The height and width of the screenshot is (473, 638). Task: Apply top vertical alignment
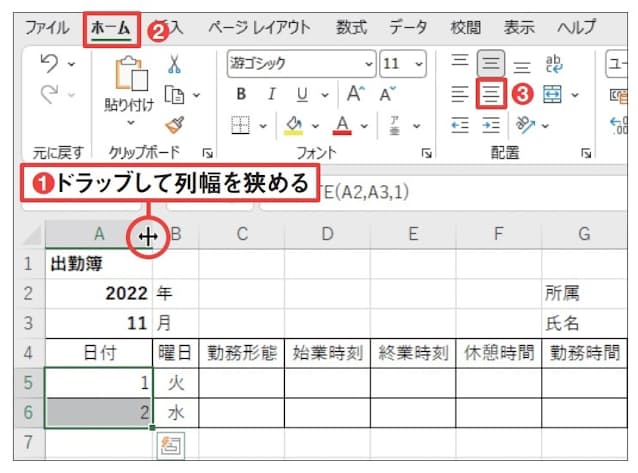coord(460,61)
